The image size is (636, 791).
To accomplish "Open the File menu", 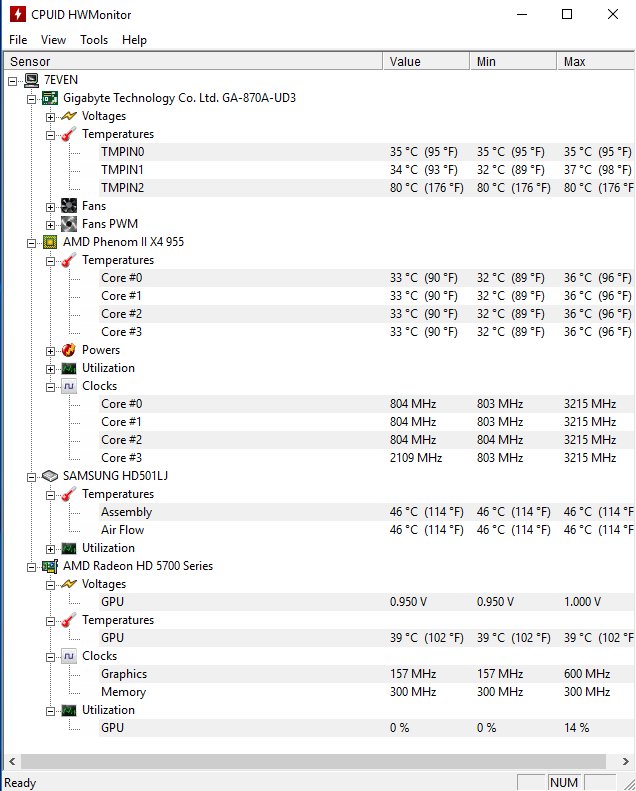I will 18,40.
